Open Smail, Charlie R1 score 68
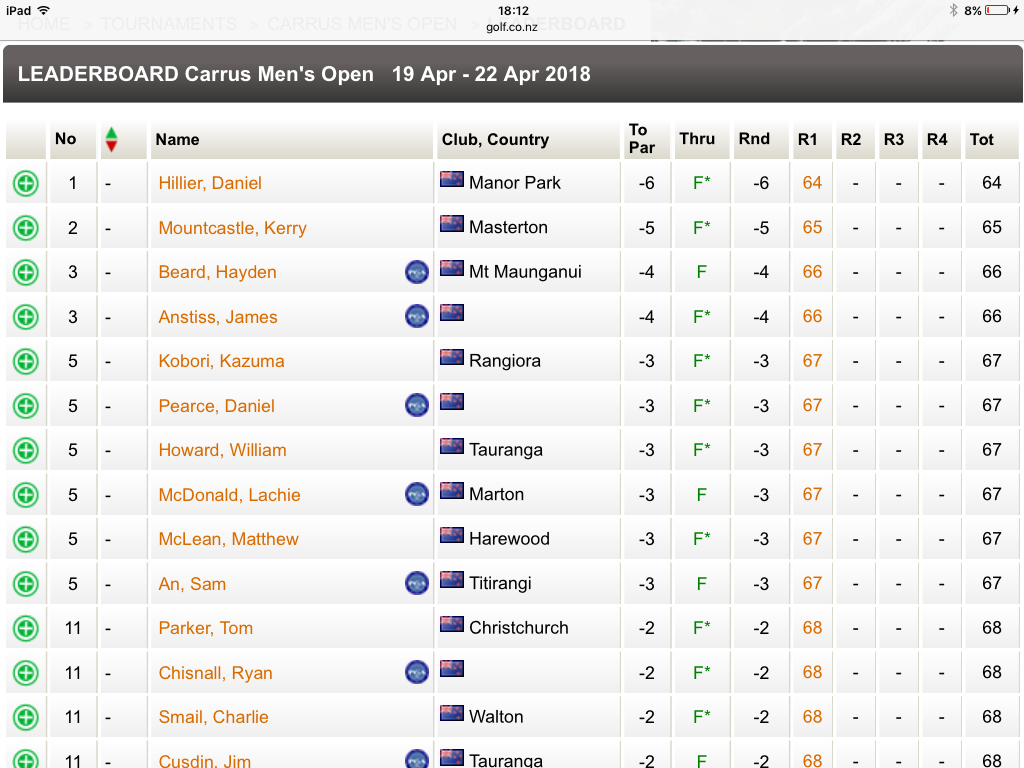1024x768 pixels. 812,717
